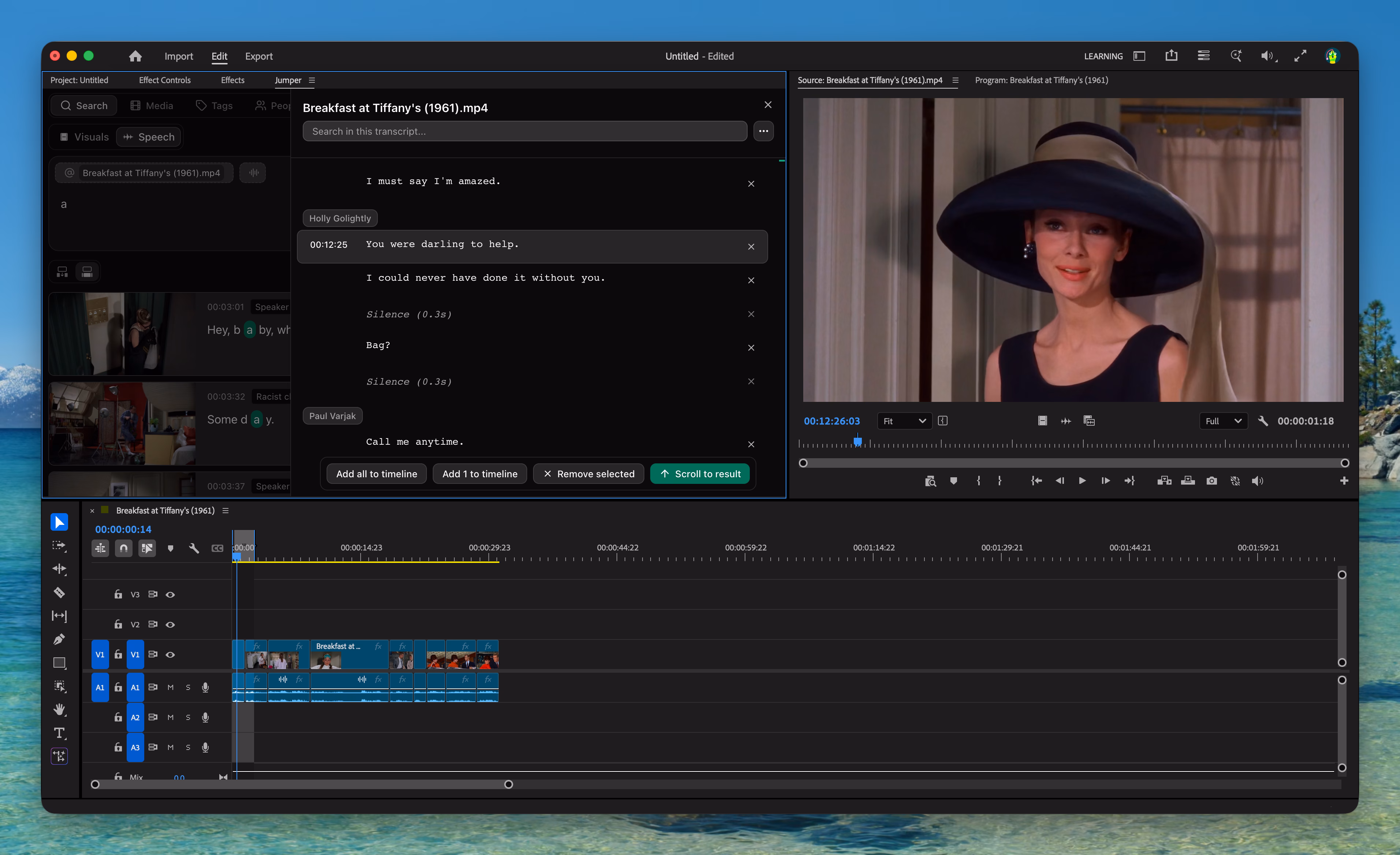Select the Type tool
Viewport: 1400px width, 855px height.
click(59, 733)
